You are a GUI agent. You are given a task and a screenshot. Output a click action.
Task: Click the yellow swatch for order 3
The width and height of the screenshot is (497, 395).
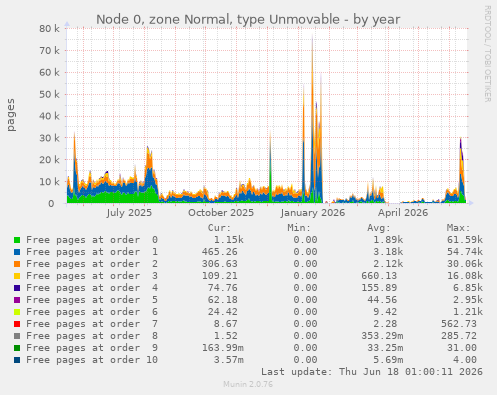(17, 276)
